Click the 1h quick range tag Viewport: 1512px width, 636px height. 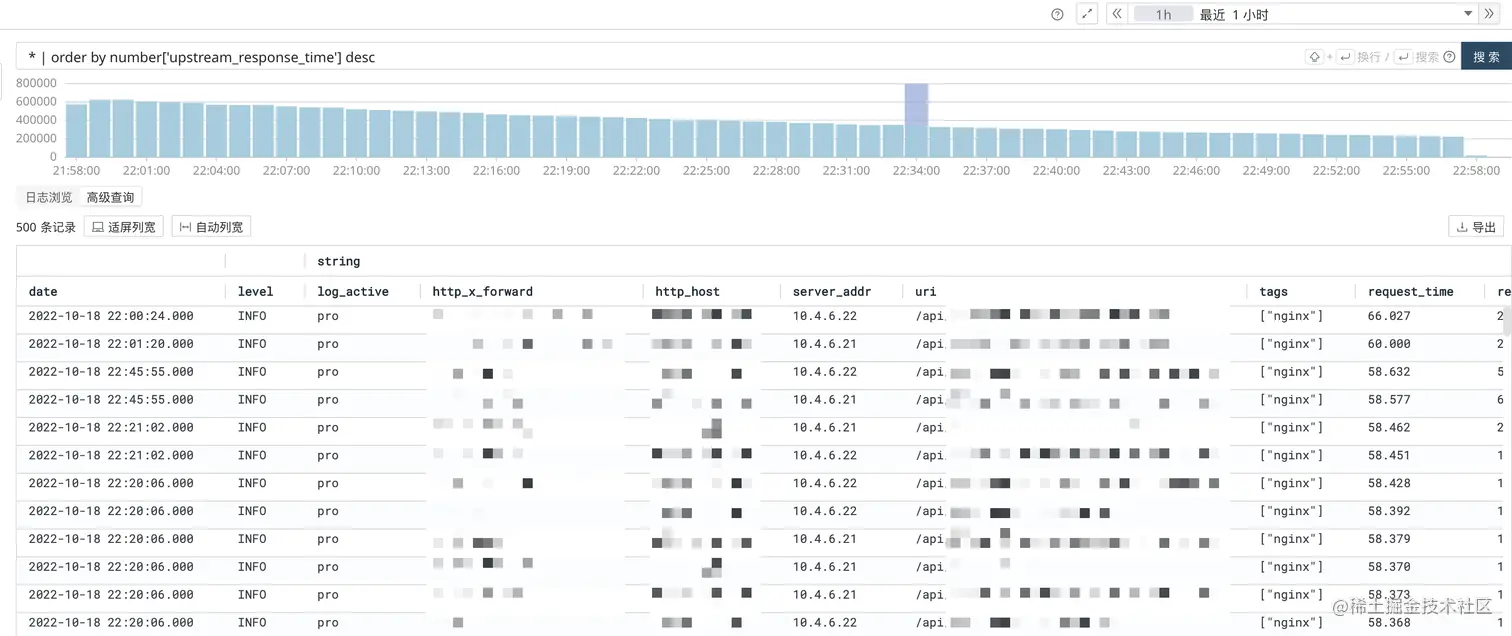coord(1163,14)
